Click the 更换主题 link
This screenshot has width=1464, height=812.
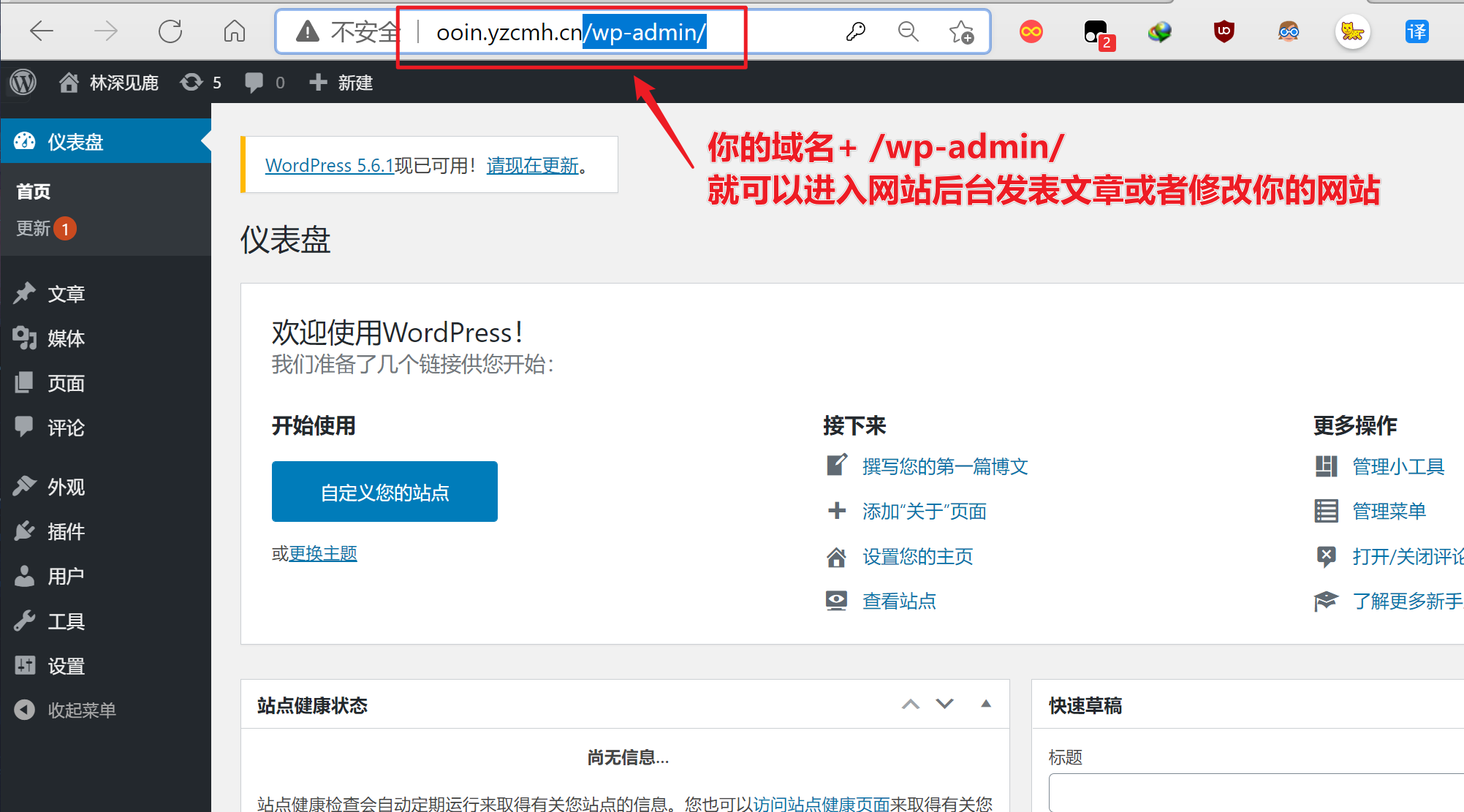click(323, 553)
